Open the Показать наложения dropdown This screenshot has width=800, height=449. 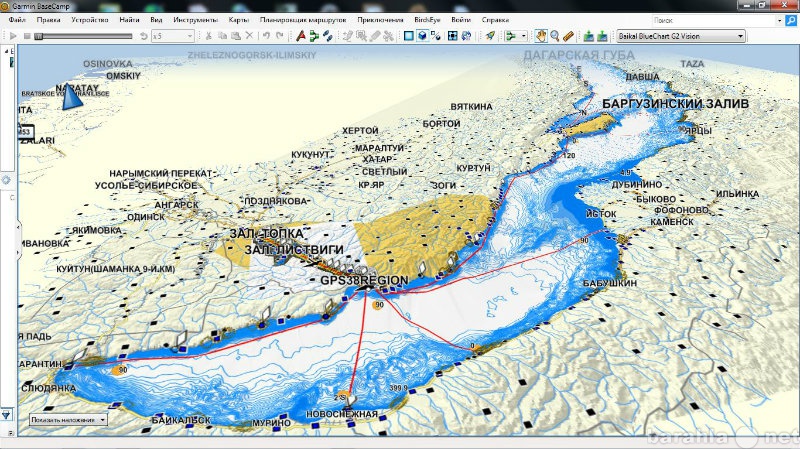click(x=68, y=420)
